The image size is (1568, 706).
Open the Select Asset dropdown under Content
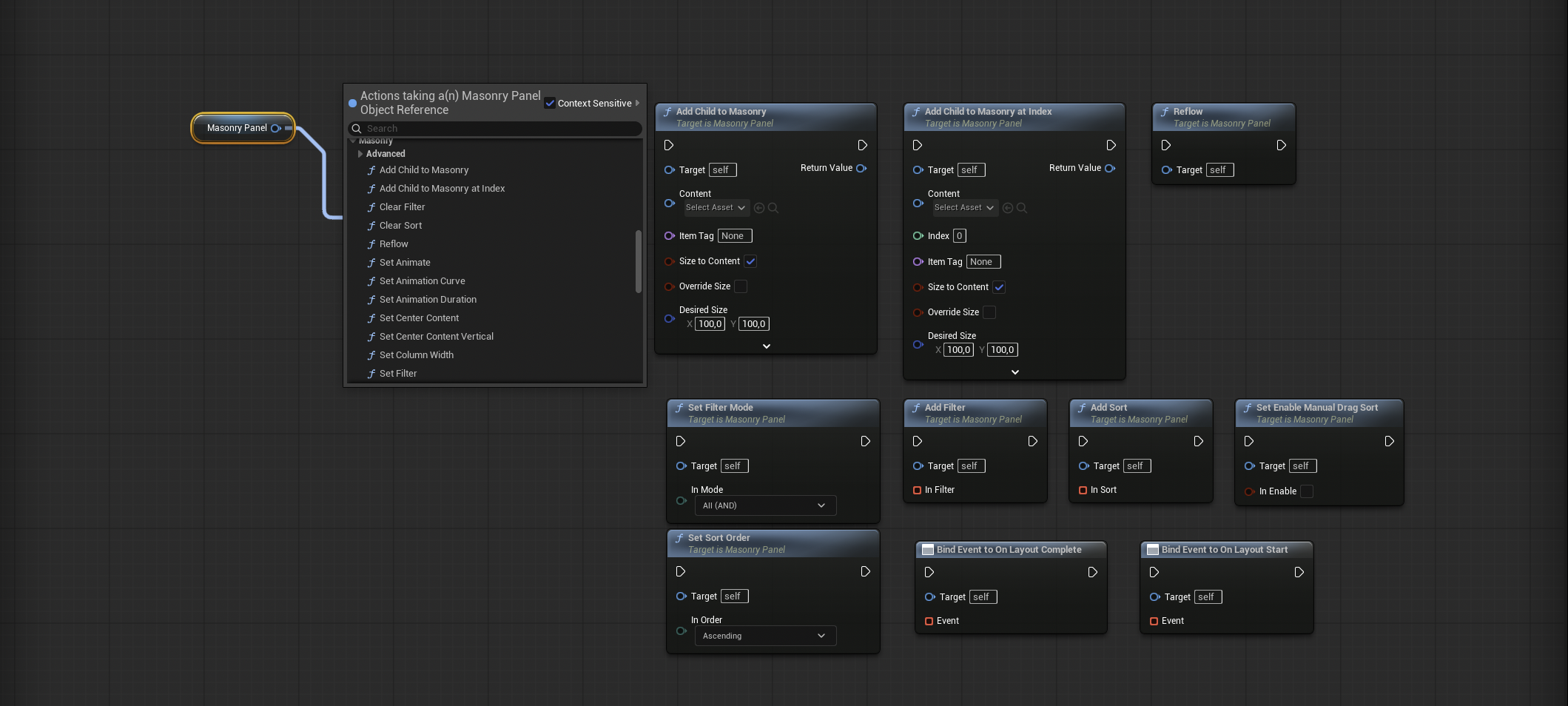tap(715, 208)
